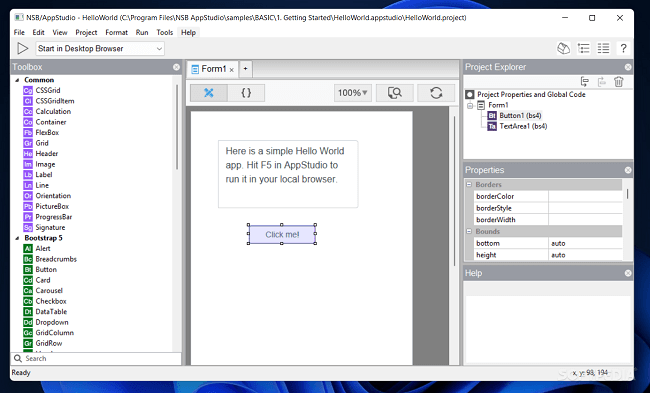Open the Edit menu

click(39, 32)
